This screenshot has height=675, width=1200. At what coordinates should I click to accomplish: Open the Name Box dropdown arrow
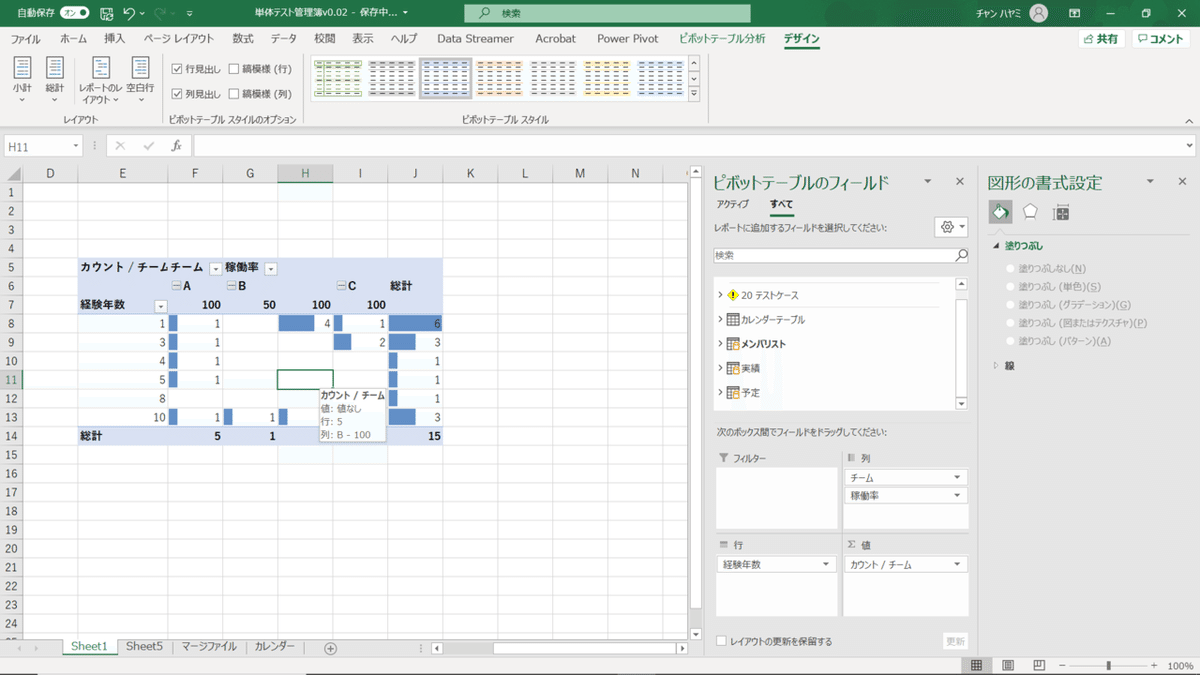click(x=76, y=146)
